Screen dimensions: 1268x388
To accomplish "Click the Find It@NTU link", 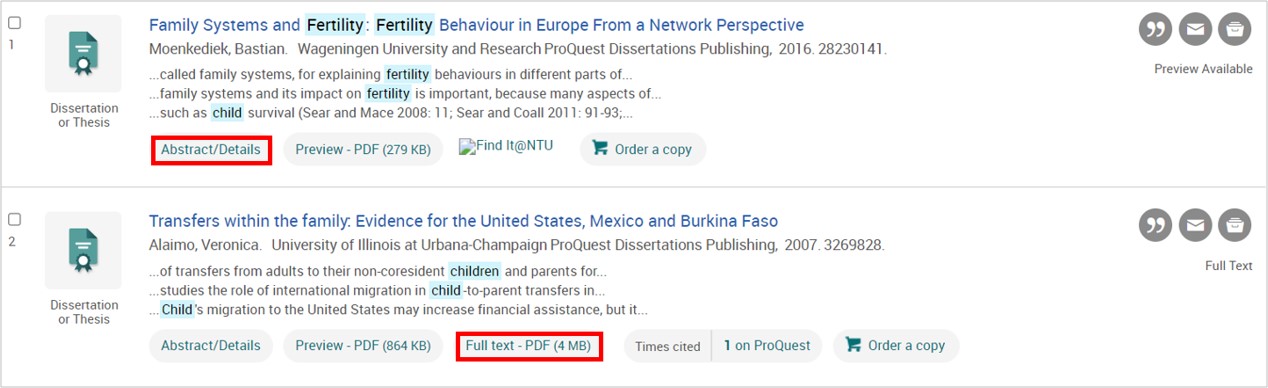I will [506, 146].
